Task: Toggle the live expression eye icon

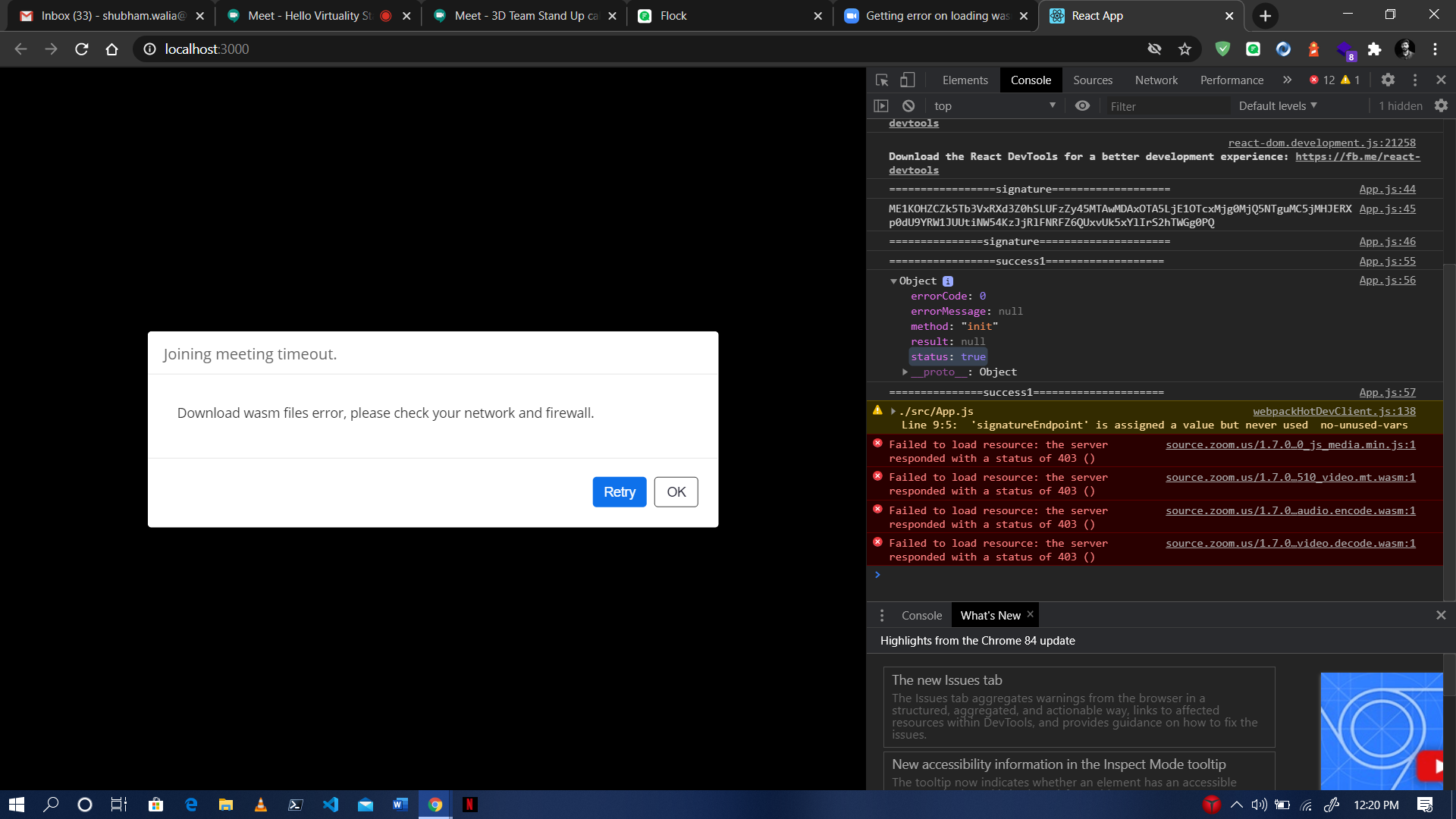Action: point(1082,106)
